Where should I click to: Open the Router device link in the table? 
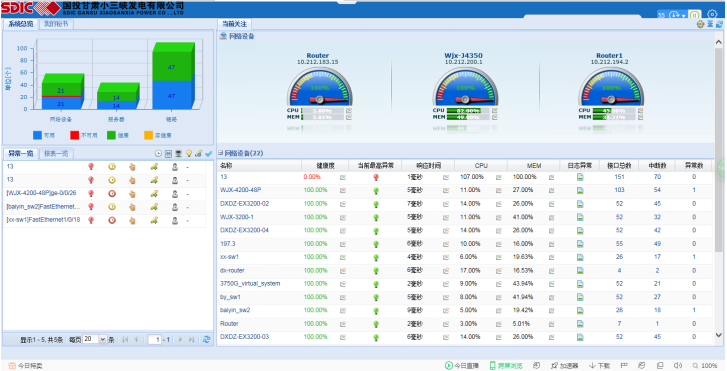[x=229, y=324]
